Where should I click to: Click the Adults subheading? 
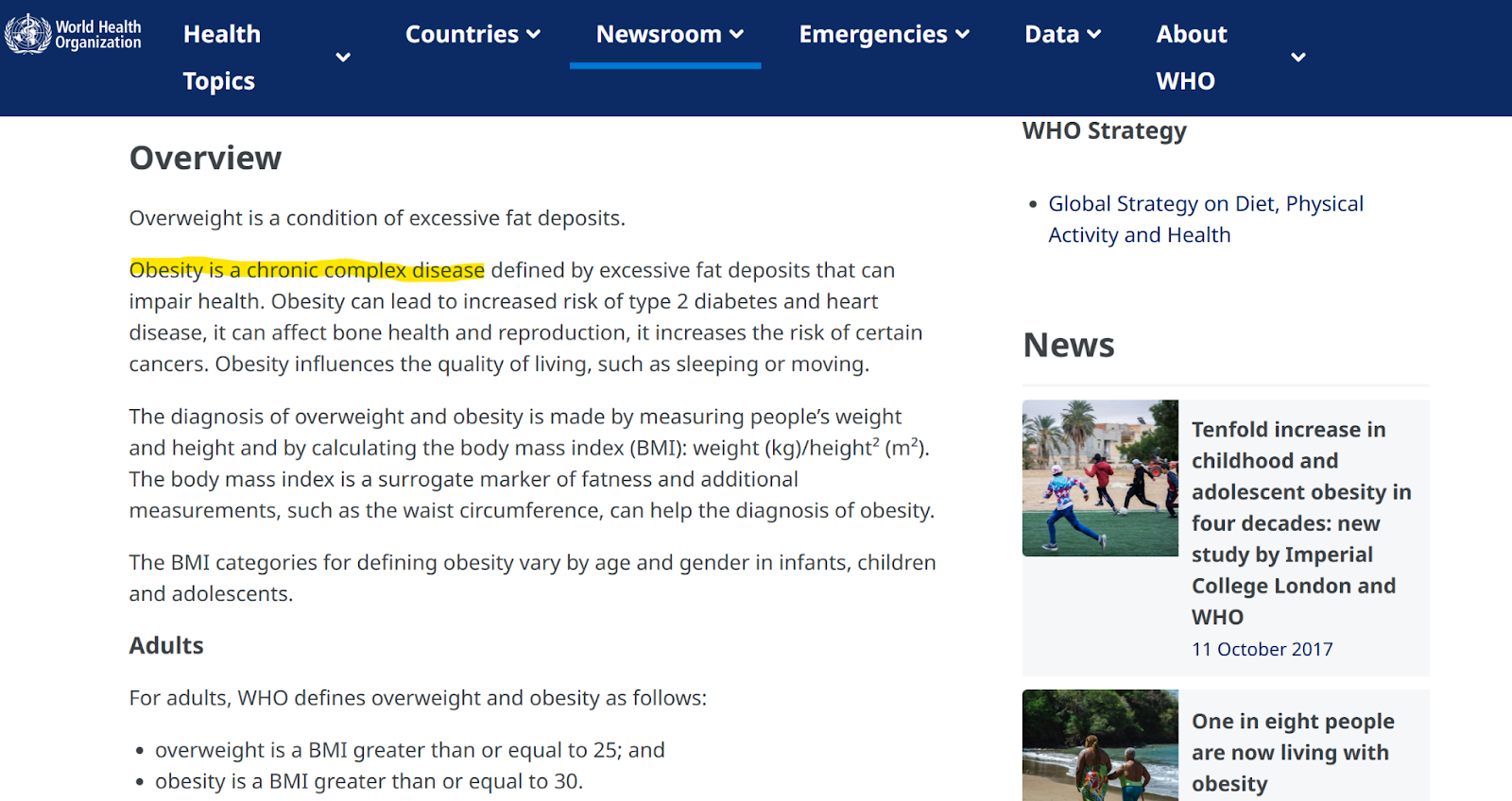click(x=166, y=645)
